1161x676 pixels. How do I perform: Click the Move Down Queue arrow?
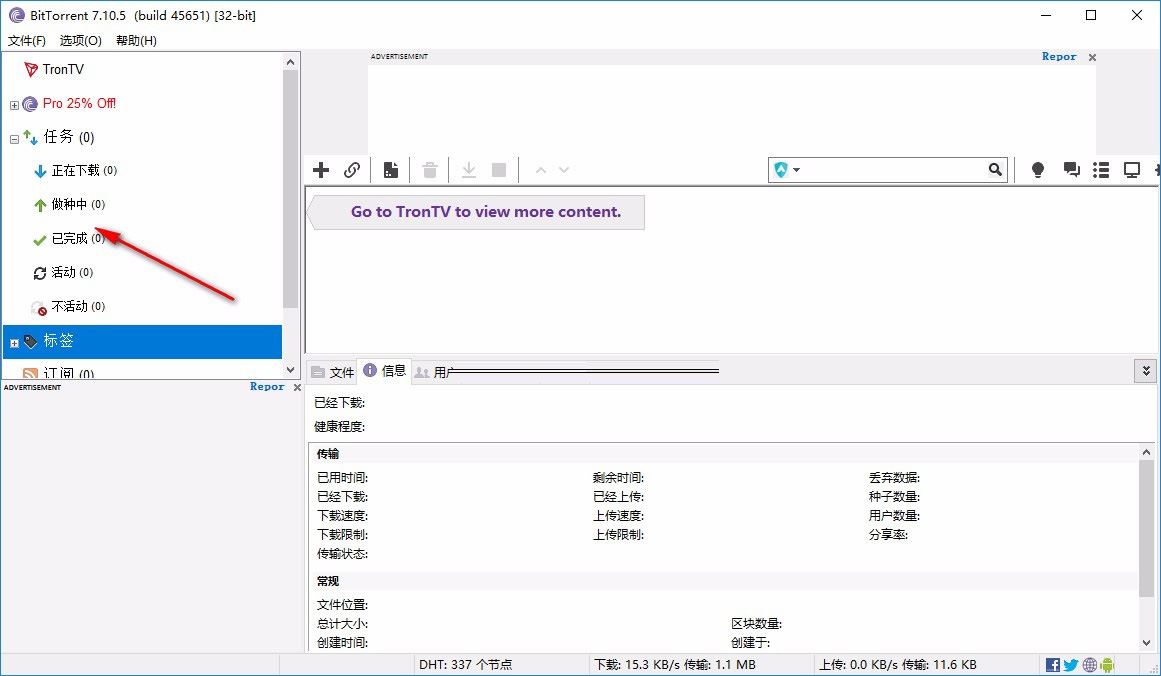tap(564, 170)
